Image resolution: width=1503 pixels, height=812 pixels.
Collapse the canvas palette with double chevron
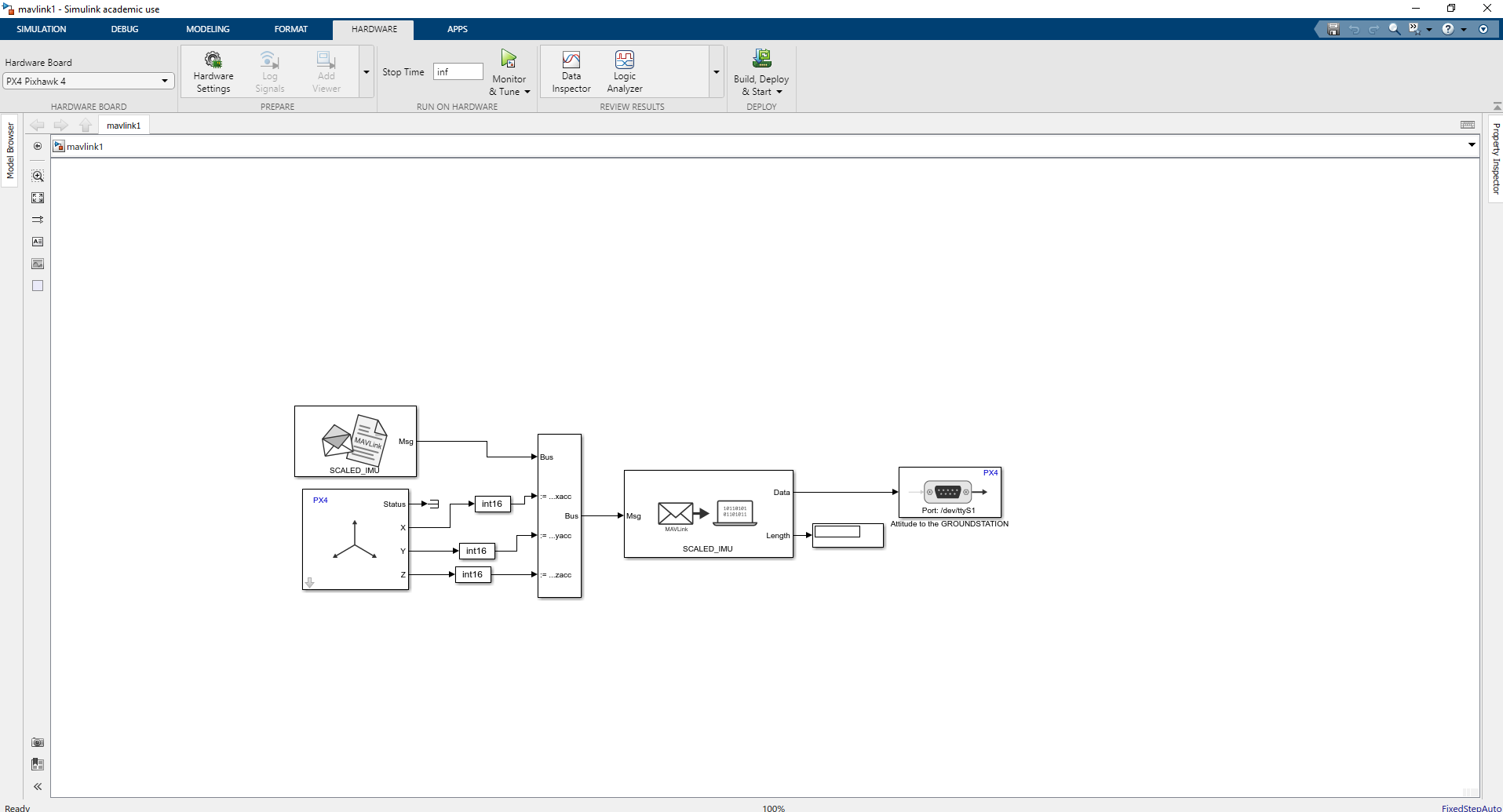(x=38, y=786)
